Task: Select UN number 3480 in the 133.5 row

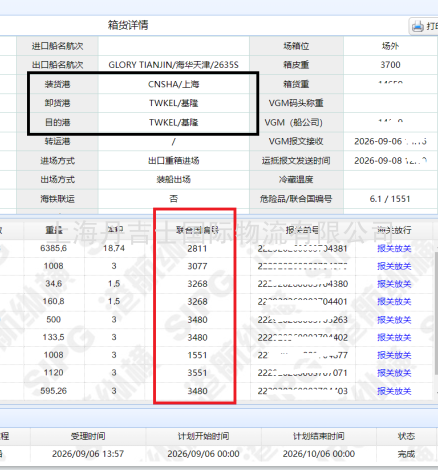Action: (197, 338)
